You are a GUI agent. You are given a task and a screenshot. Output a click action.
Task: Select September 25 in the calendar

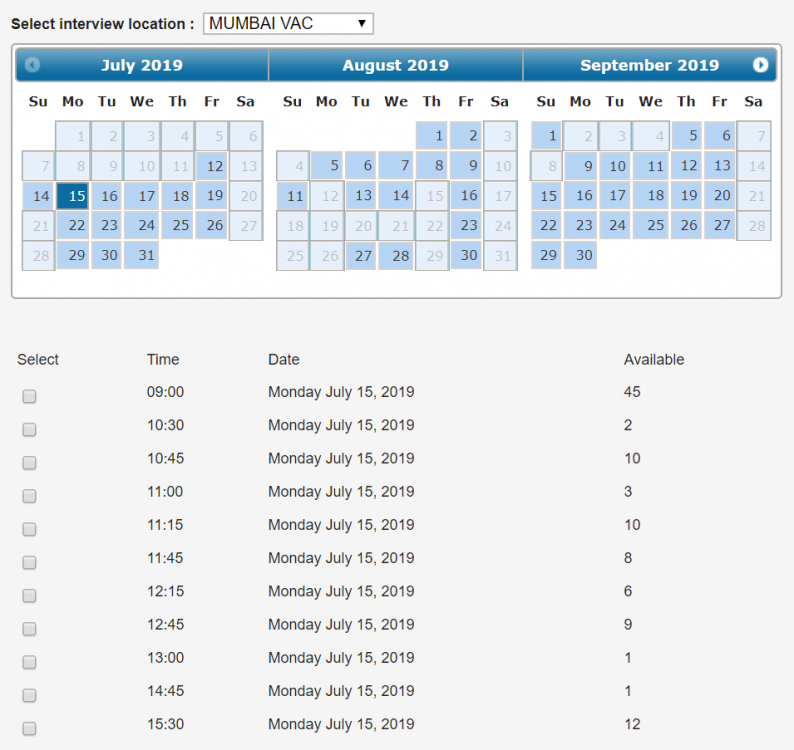point(651,226)
